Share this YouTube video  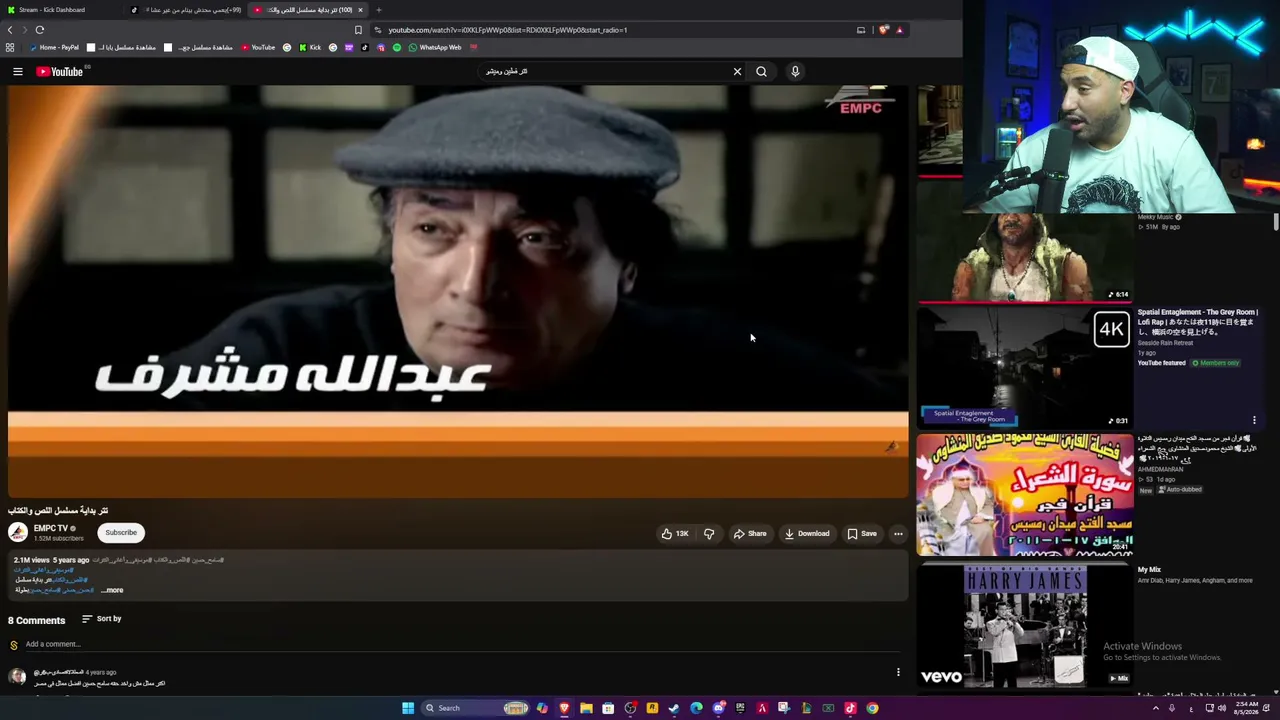point(750,533)
